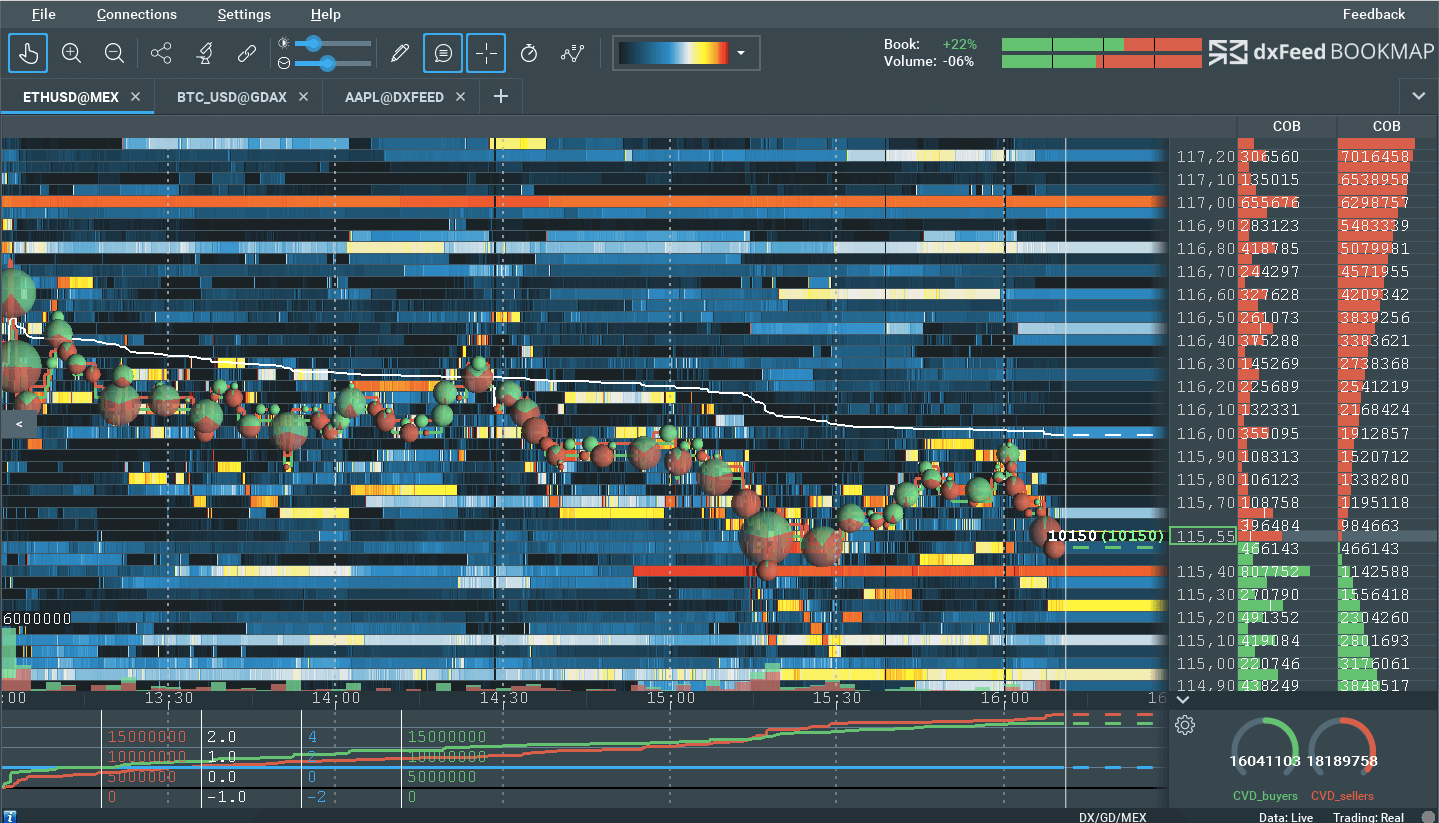1439x823 pixels.
Task: Click the stopwatch timer icon
Action: coord(529,53)
